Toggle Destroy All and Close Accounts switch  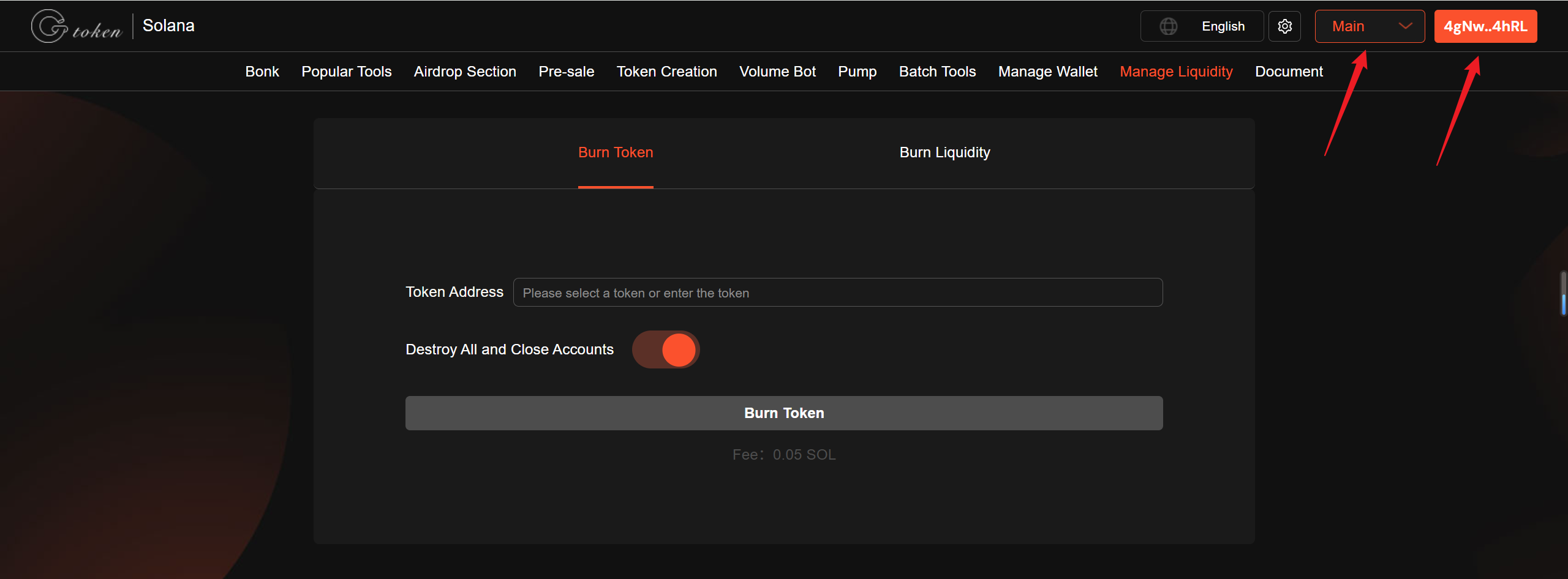pyautogui.click(x=666, y=349)
